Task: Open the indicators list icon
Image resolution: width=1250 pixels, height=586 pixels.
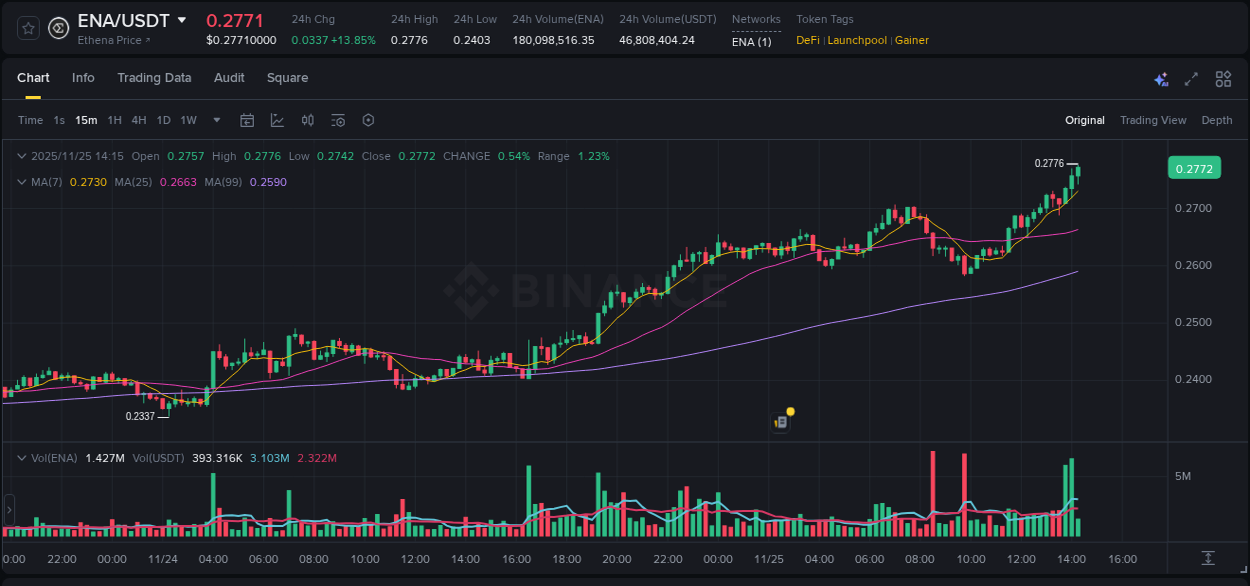Action: [337, 120]
